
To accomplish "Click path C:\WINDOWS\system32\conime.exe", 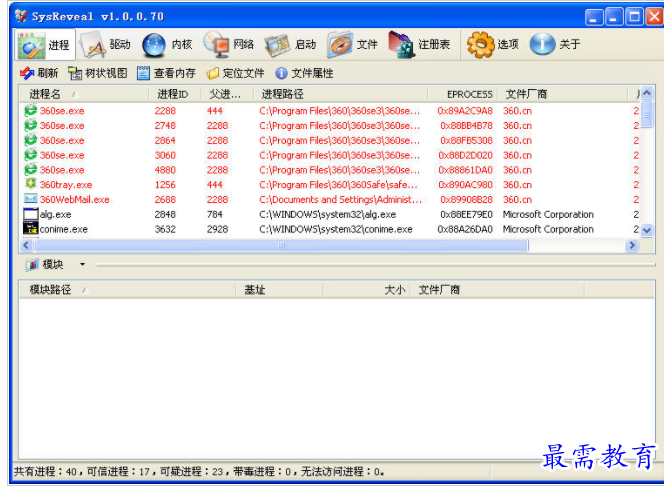I will [336, 230].
